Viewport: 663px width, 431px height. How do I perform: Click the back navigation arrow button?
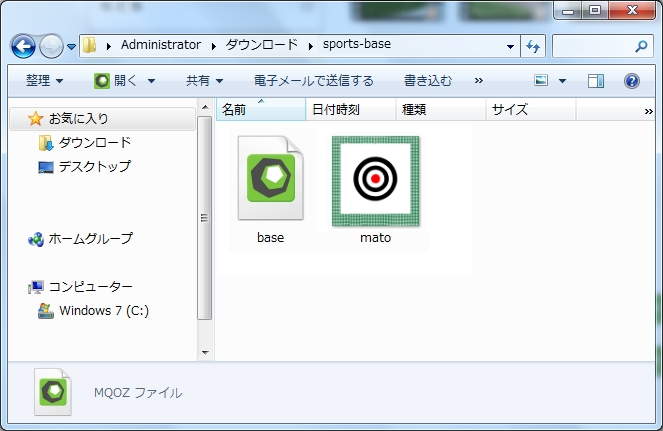coord(24,46)
